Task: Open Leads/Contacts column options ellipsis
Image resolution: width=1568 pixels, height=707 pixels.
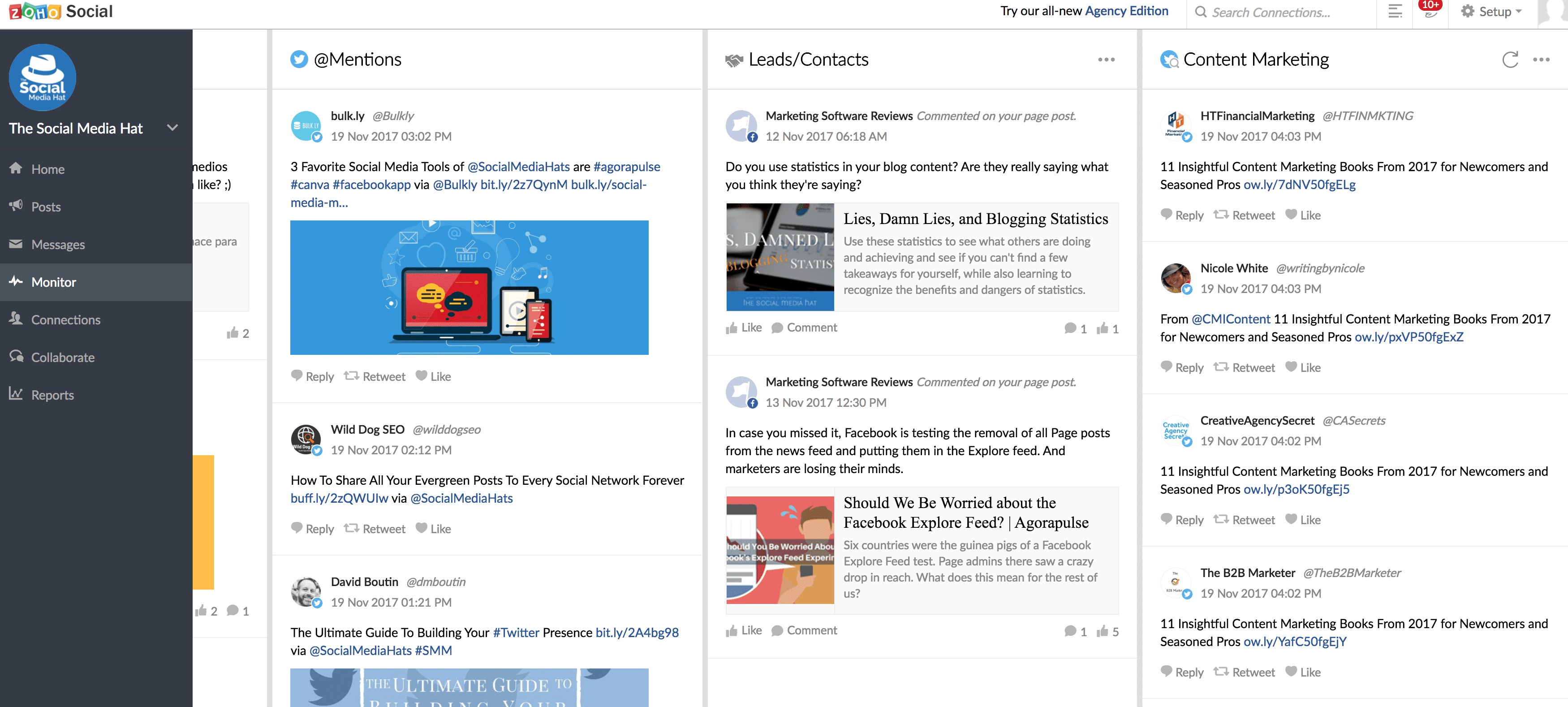Action: [1106, 60]
